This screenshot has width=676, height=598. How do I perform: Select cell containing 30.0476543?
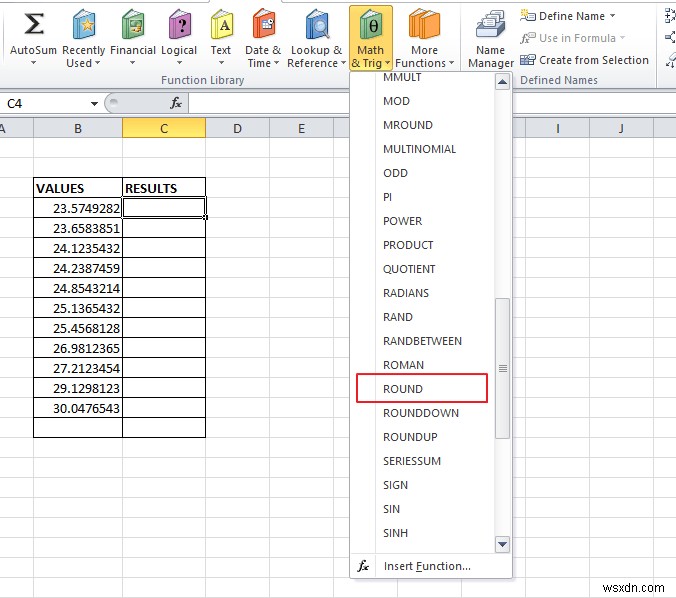78,408
